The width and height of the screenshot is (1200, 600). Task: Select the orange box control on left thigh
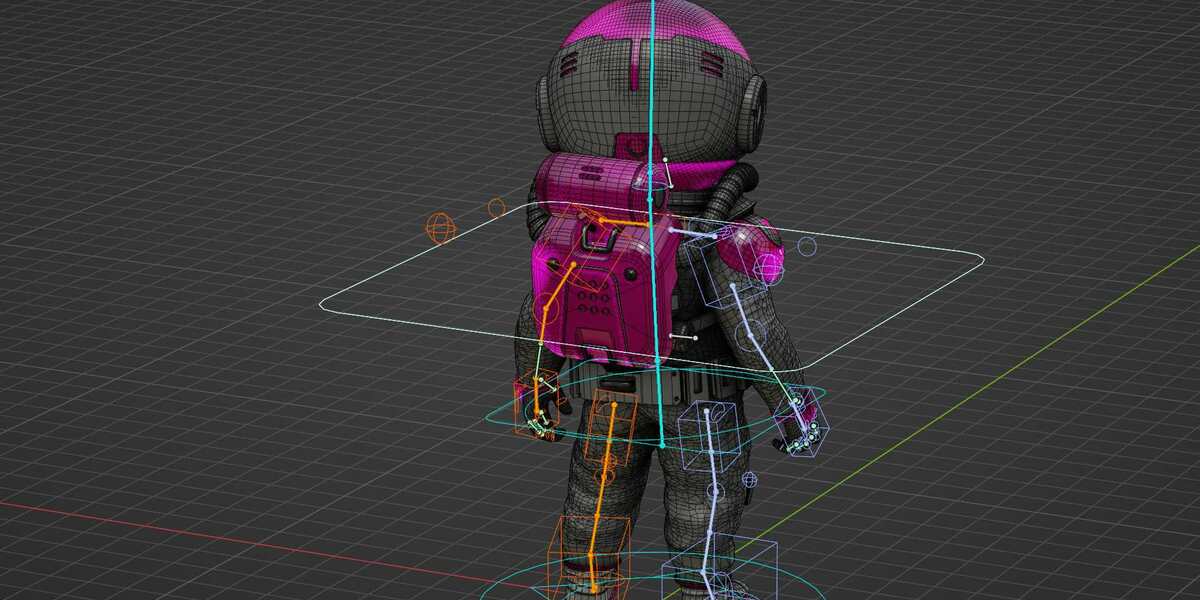tap(610, 428)
